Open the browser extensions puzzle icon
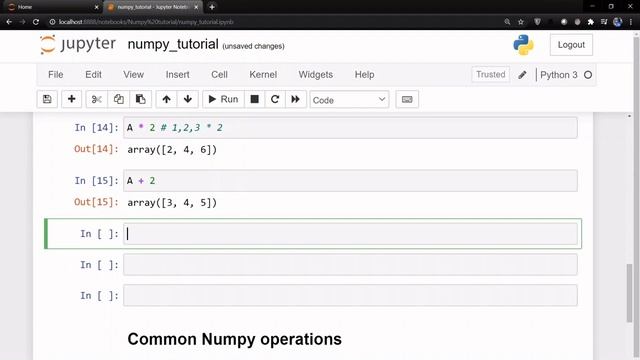This screenshot has height=360, width=640. tap(591, 22)
